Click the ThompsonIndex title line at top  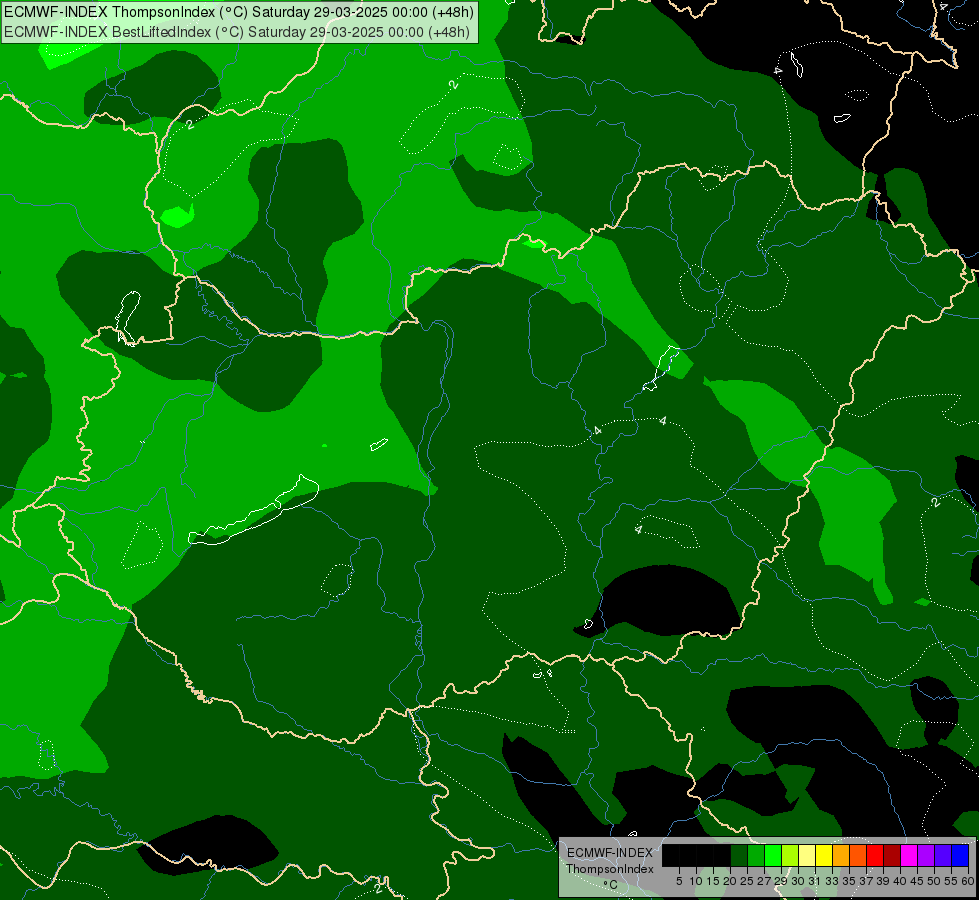[239, 12]
